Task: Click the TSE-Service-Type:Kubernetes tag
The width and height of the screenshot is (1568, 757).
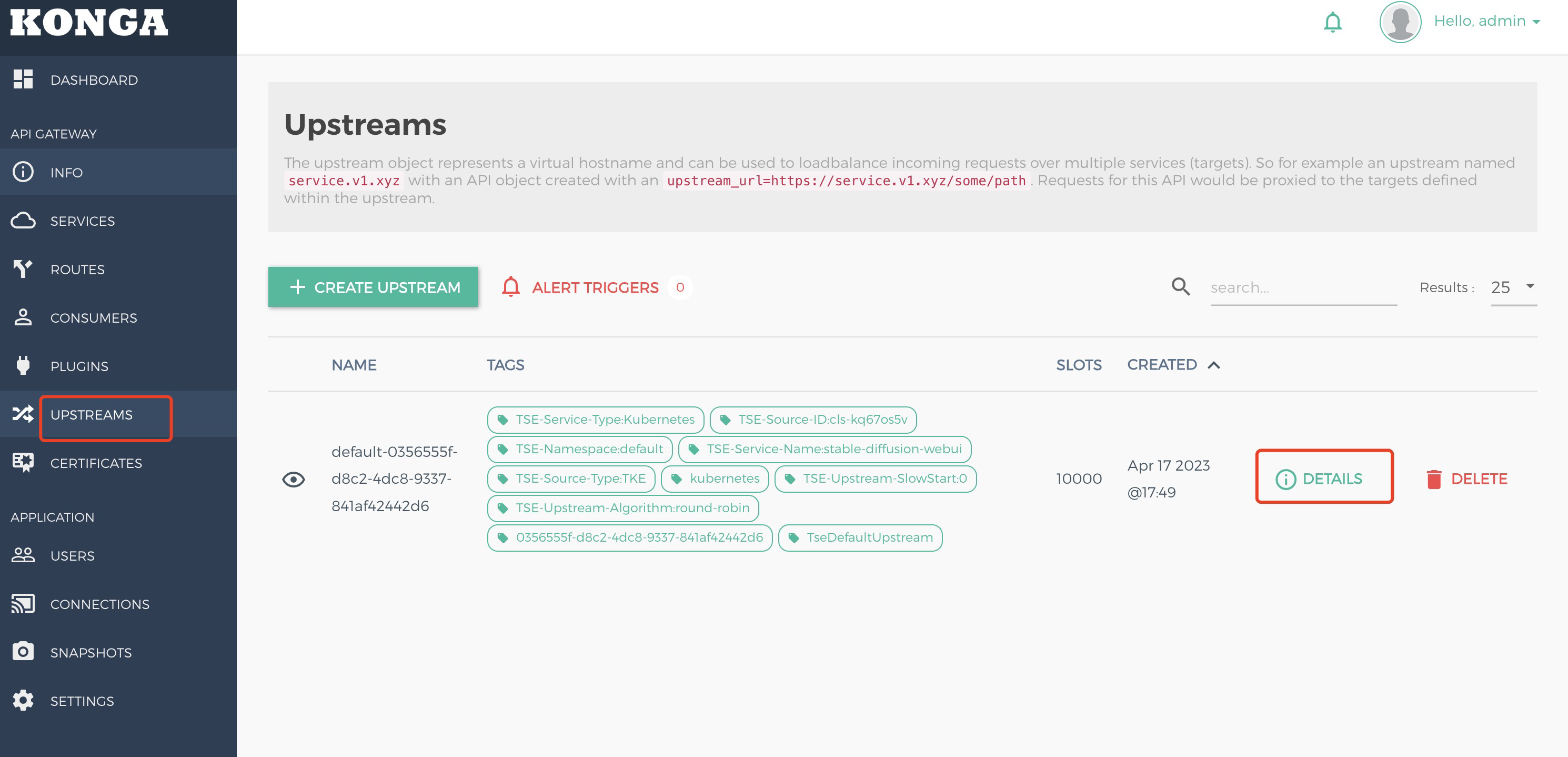Action: click(x=595, y=420)
